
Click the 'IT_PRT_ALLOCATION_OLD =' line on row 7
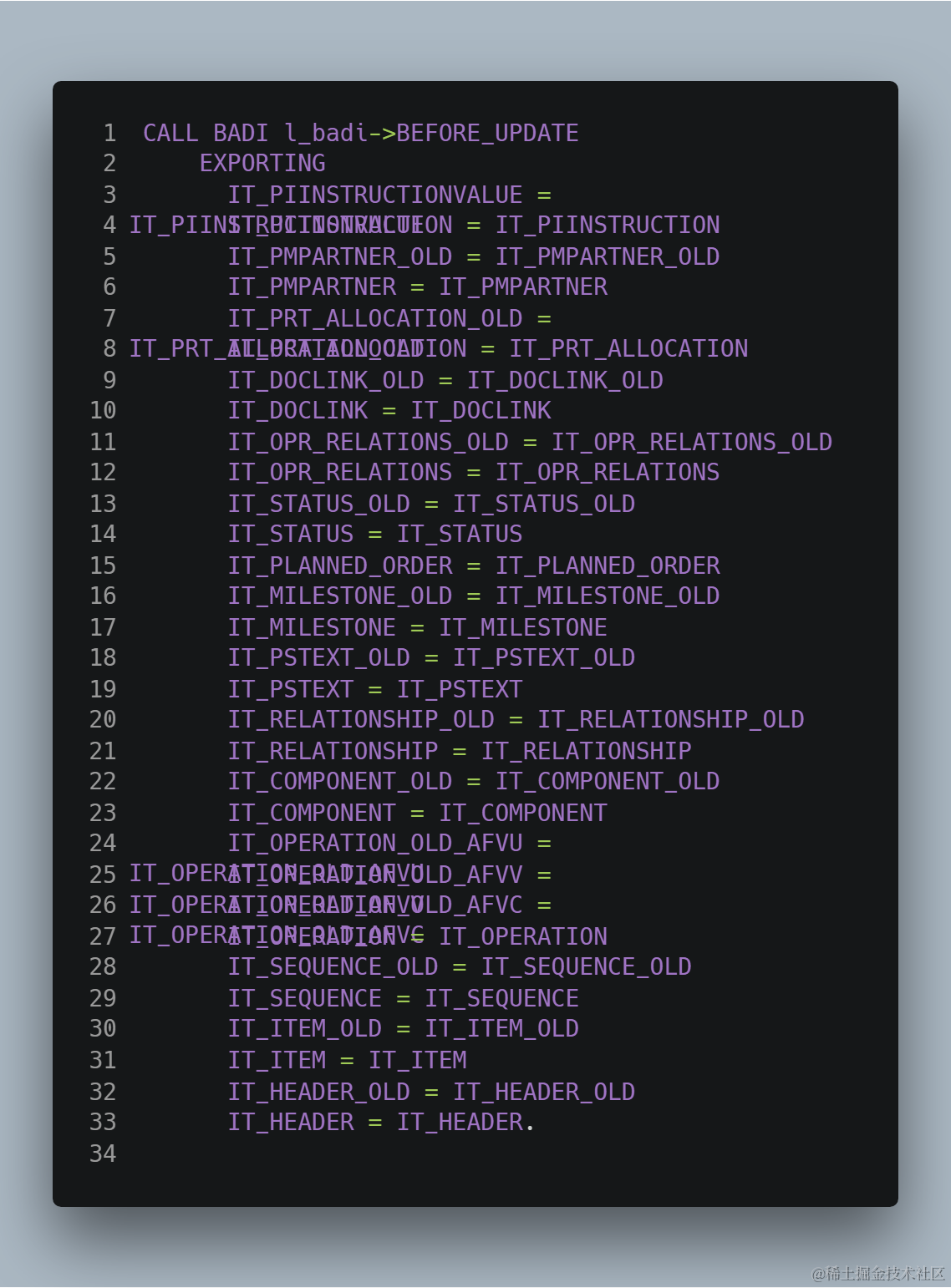coord(389,318)
